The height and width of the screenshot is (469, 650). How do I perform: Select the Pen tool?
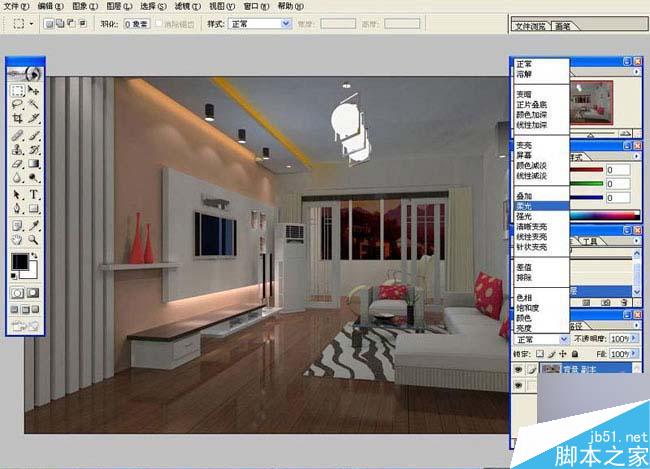pyautogui.click(x=17, y=208)
